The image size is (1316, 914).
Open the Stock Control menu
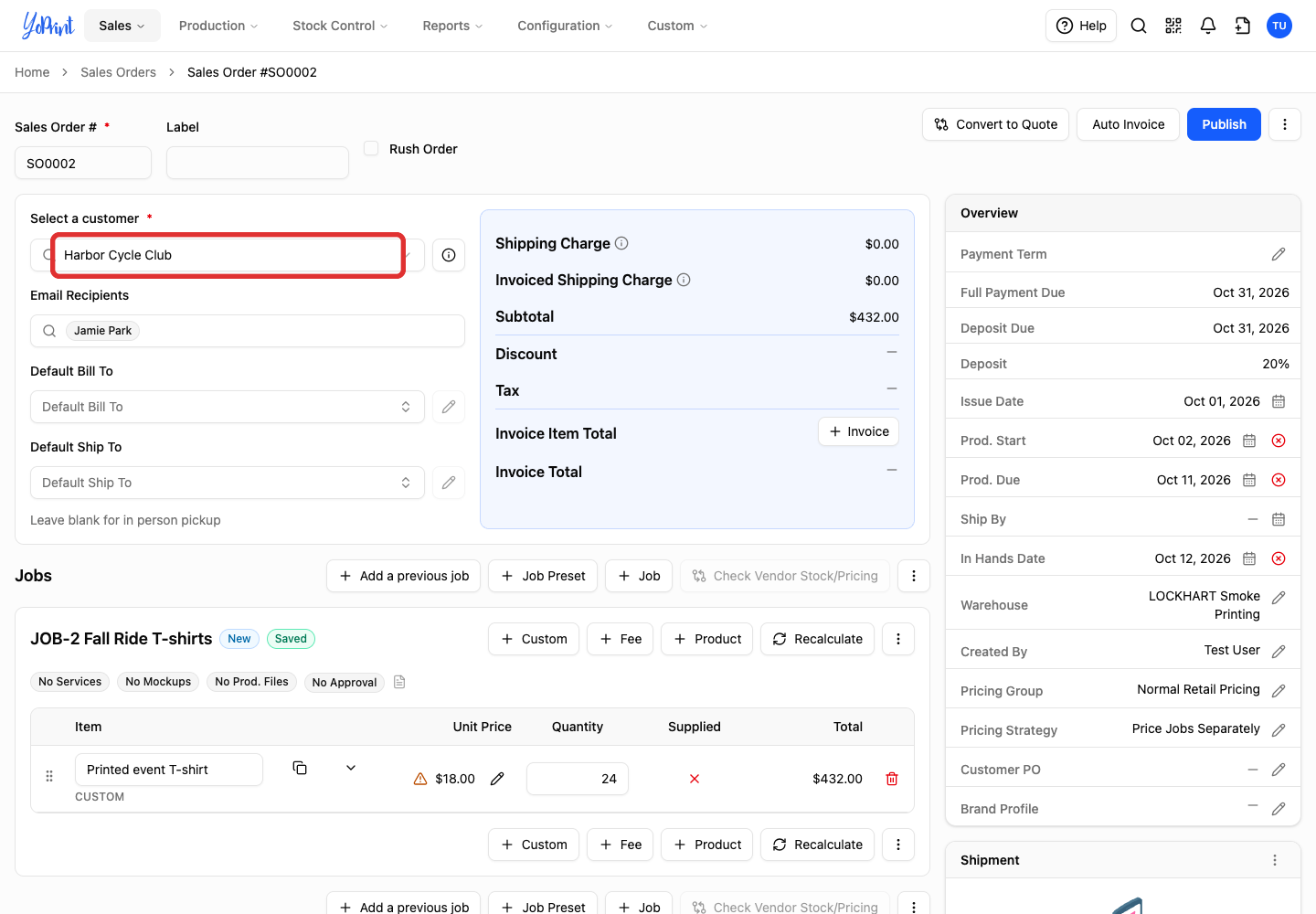(x=340, y=26)
